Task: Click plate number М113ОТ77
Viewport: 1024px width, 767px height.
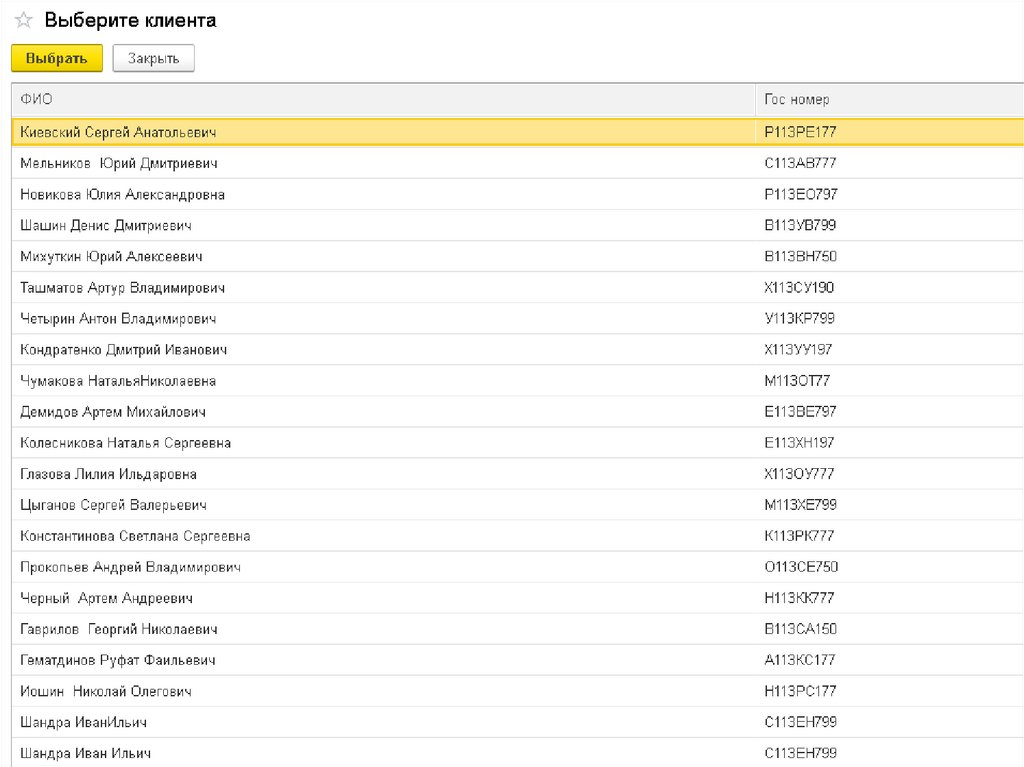Action: (x=796, y=381)
